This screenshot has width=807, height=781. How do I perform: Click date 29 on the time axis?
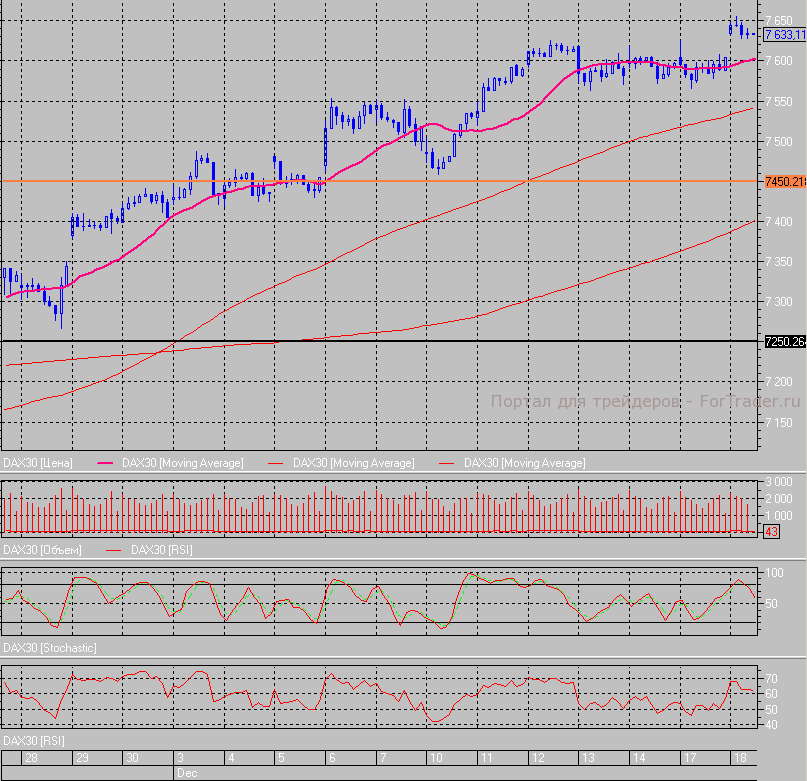(x=82, y=758)
